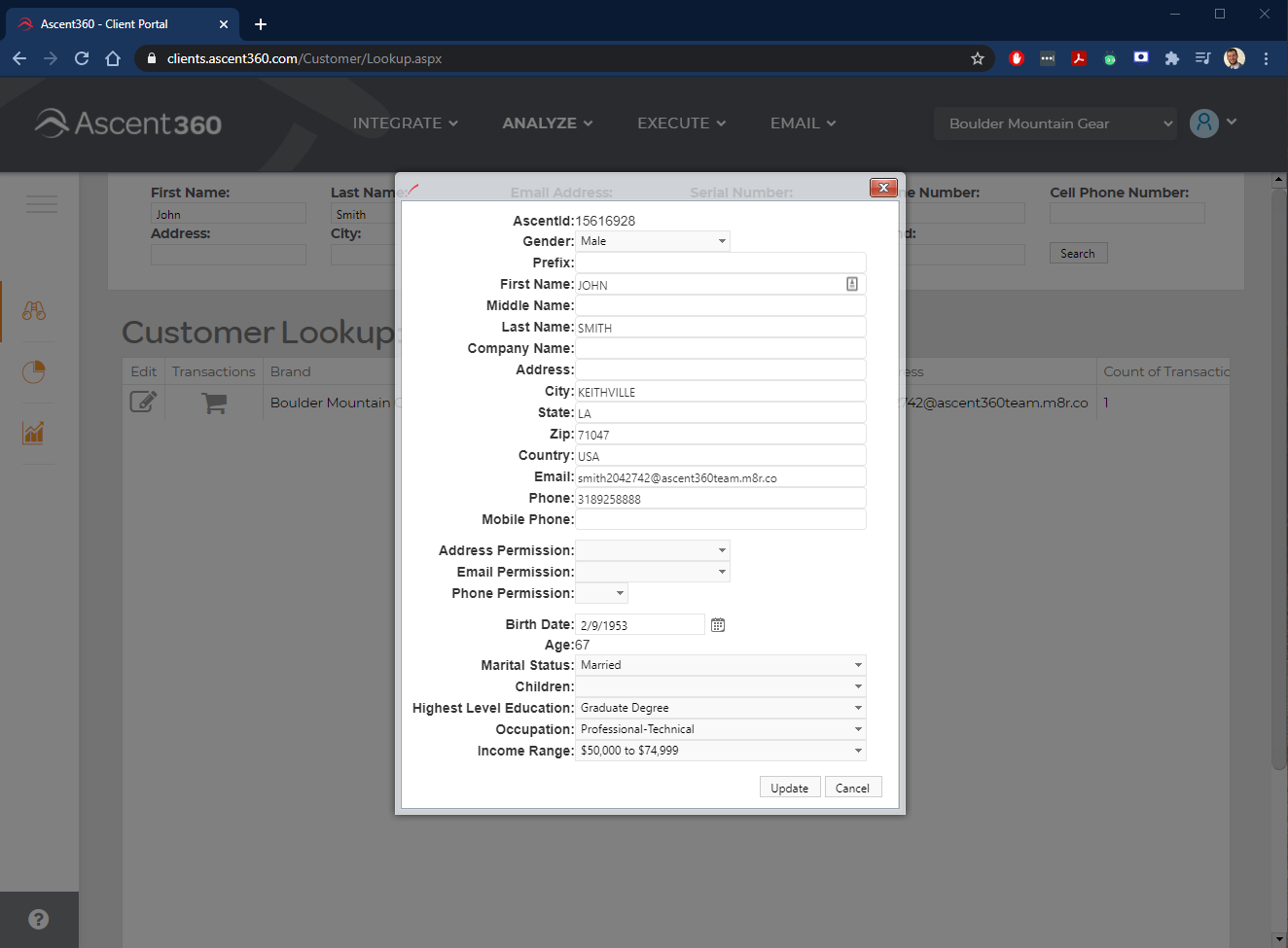Viewport: 1288px width, 948px height.
Task: Click the Cell Phone Number search field
Action: pyautogui.click(x=1127, y=213)
